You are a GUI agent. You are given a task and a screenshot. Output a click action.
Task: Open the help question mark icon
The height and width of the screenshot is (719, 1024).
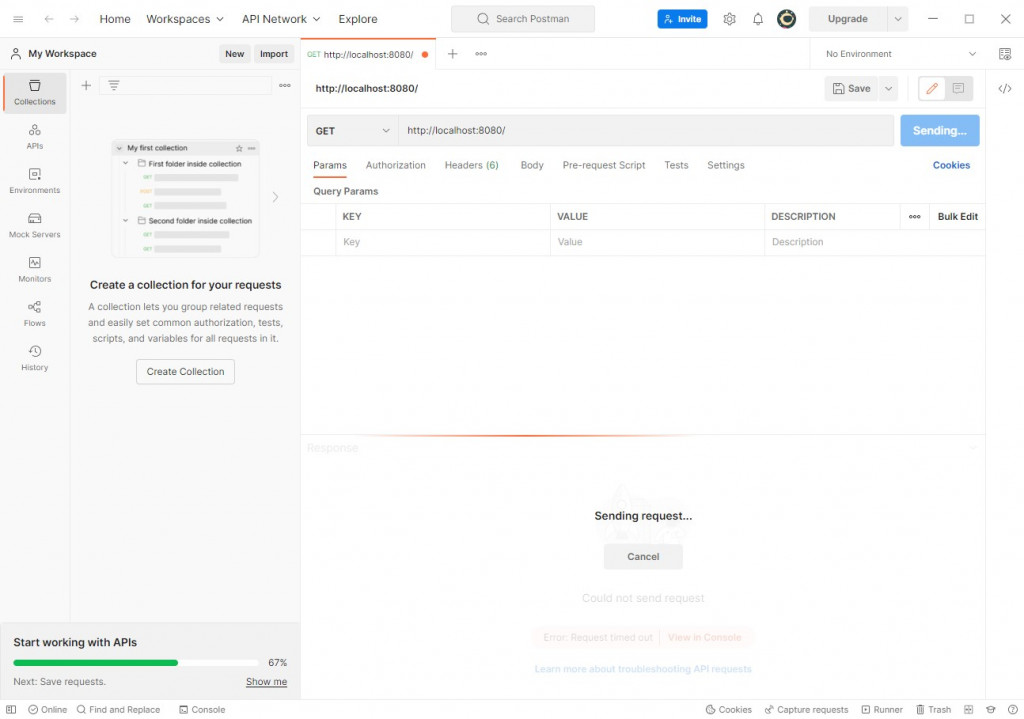point(1012,709)
